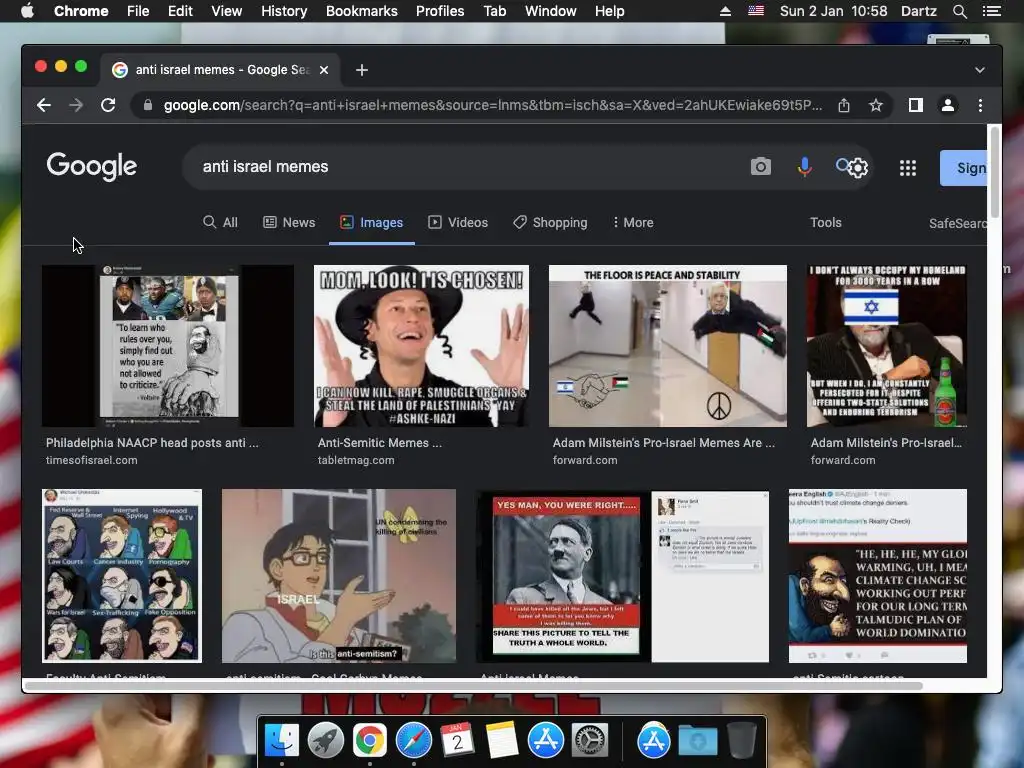Bookmark this page with the star icon
1024x768 pixels.
click(876, 105)
